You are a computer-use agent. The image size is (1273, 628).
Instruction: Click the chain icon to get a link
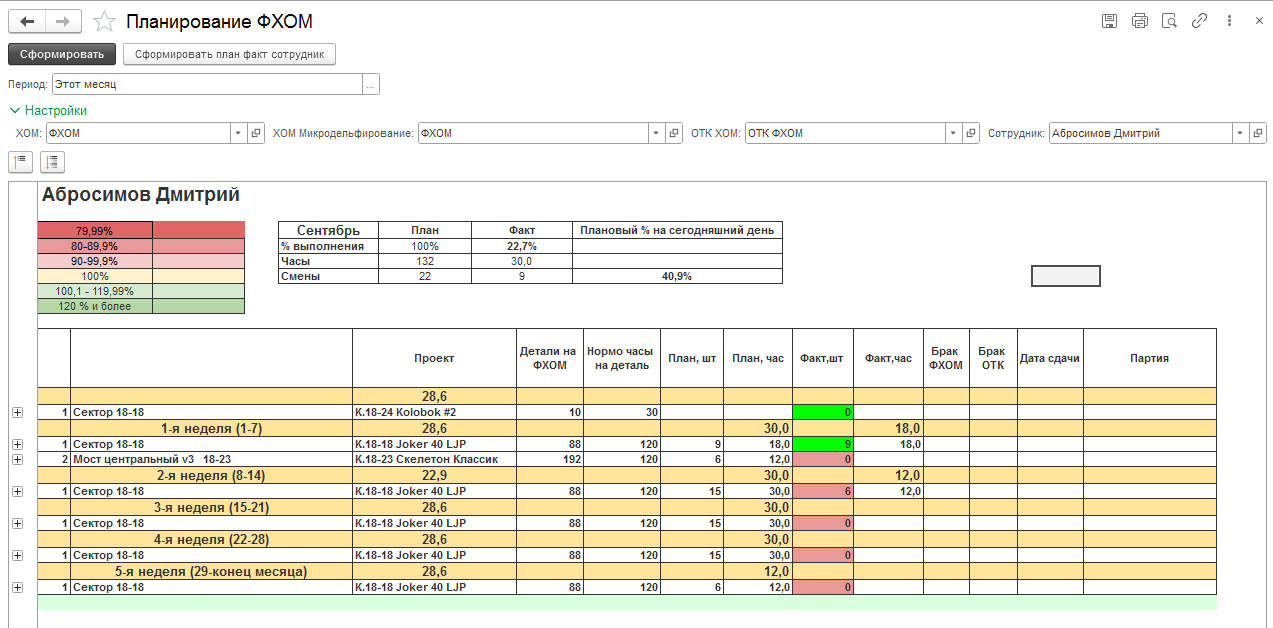pyautogui.click(x=1199, y=21)
